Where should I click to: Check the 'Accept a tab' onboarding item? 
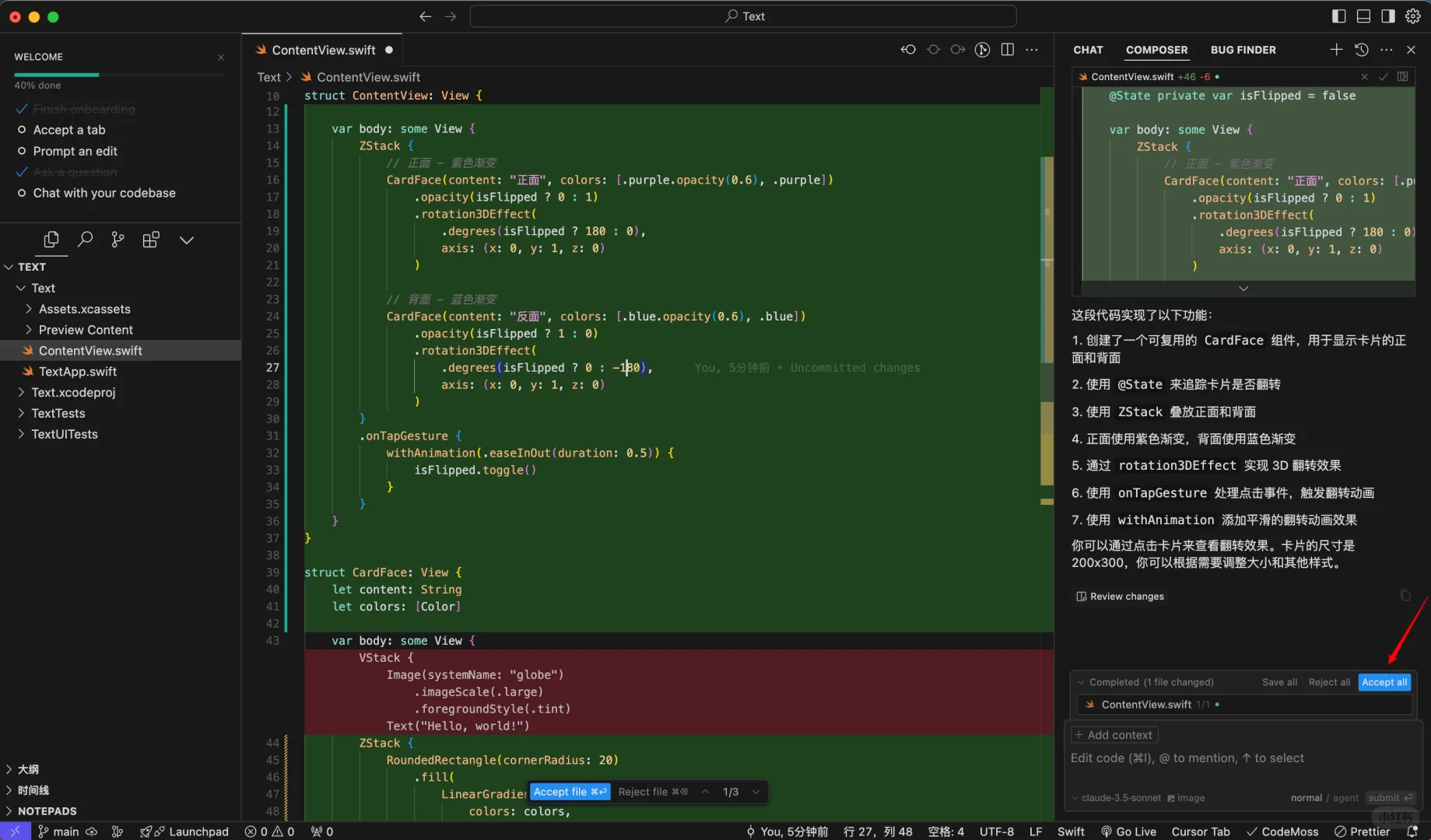click(x=68, y=130)
